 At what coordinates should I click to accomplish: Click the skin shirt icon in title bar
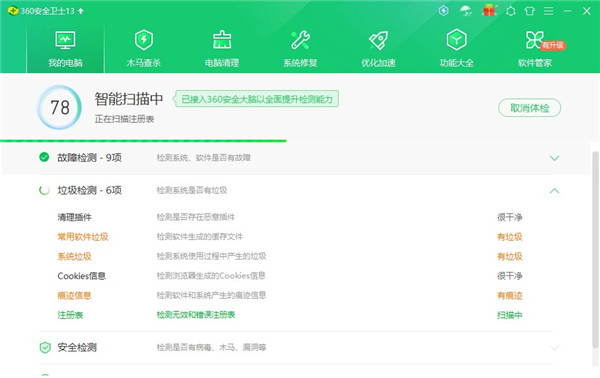tap(530, 11)
